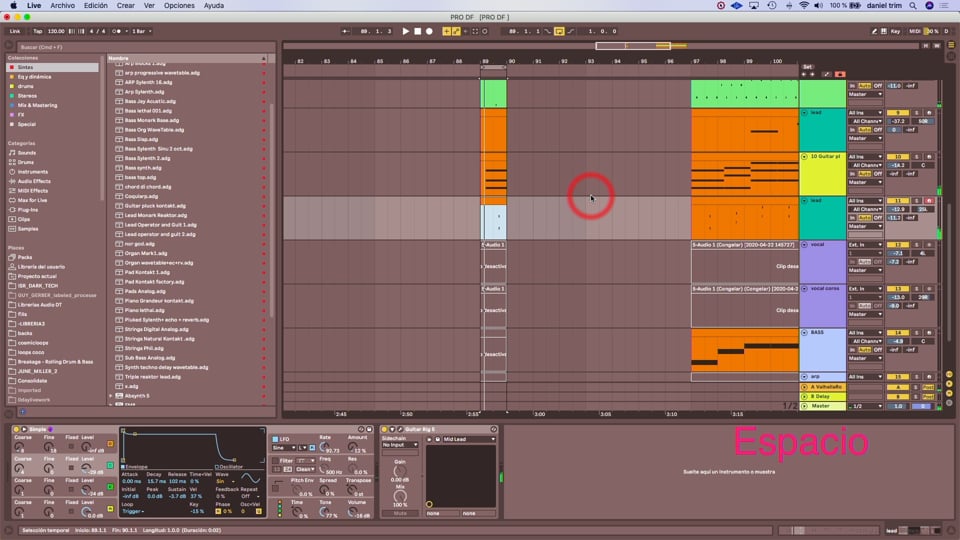Open the Crear menu
960x540 pixels.
coord(126,6)
